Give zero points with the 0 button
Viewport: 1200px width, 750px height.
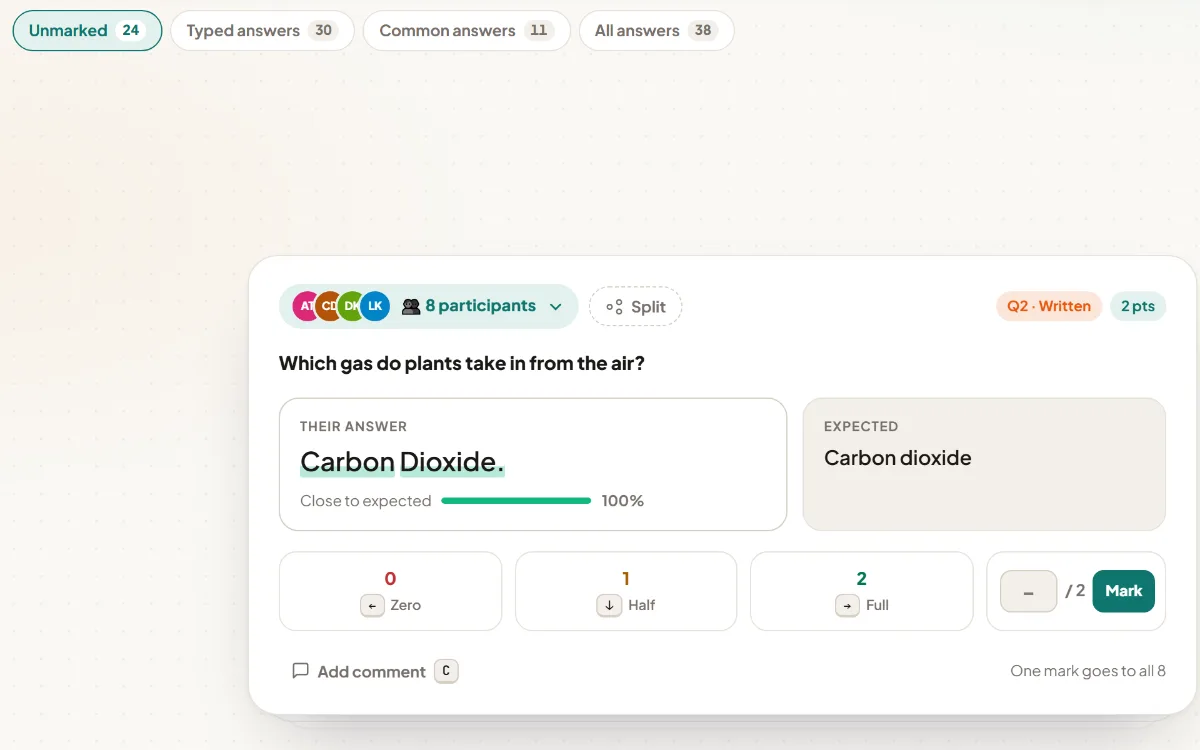(x=390, y=591)
